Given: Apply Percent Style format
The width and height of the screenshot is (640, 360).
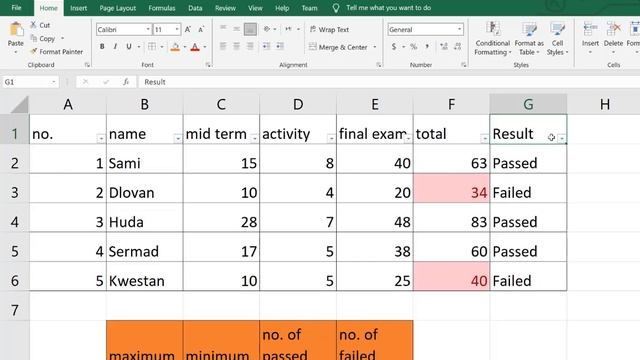Looking at the screenshot, I should tap(414, 47).
